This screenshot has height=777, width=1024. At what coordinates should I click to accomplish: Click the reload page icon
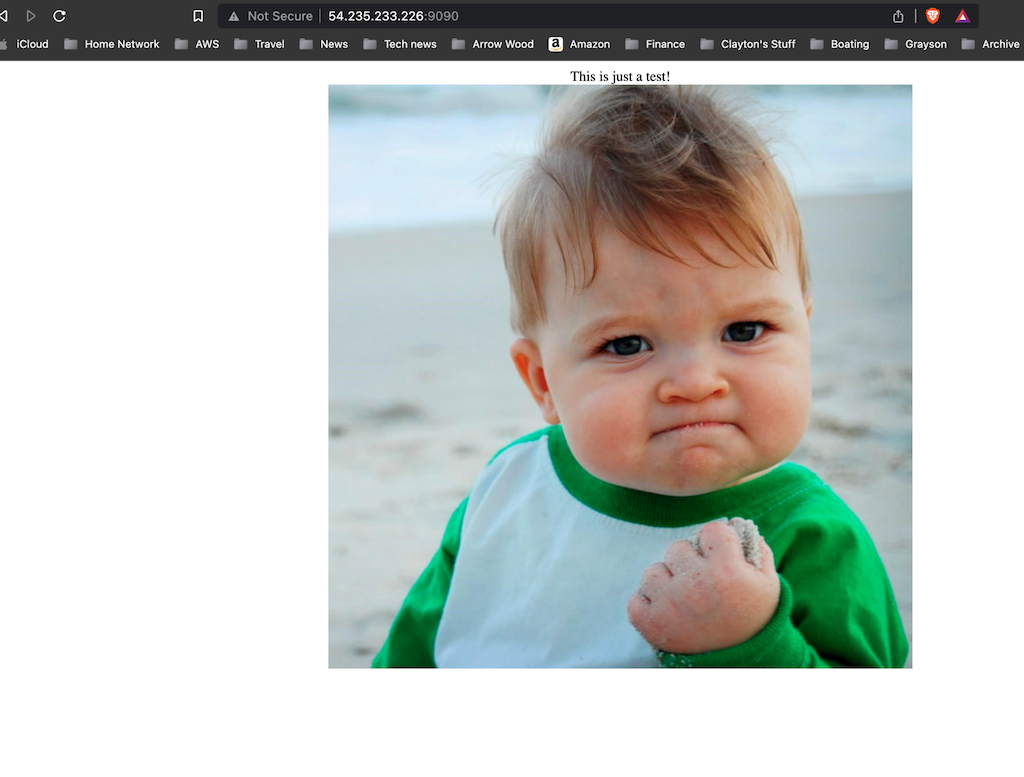coord(59,16)
